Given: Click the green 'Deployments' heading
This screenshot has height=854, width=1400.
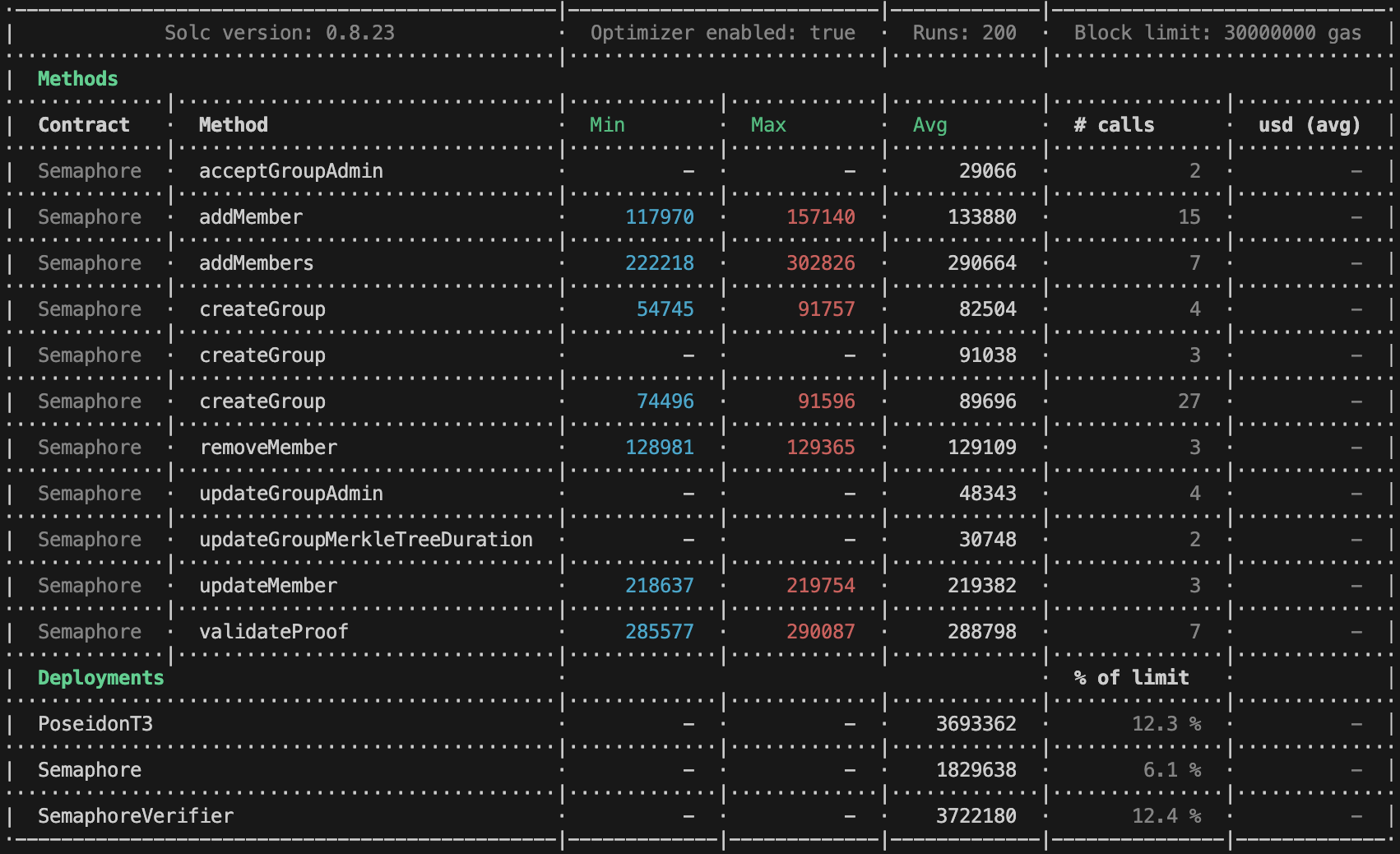Looking at the screenshot, I should click(101, 678).
